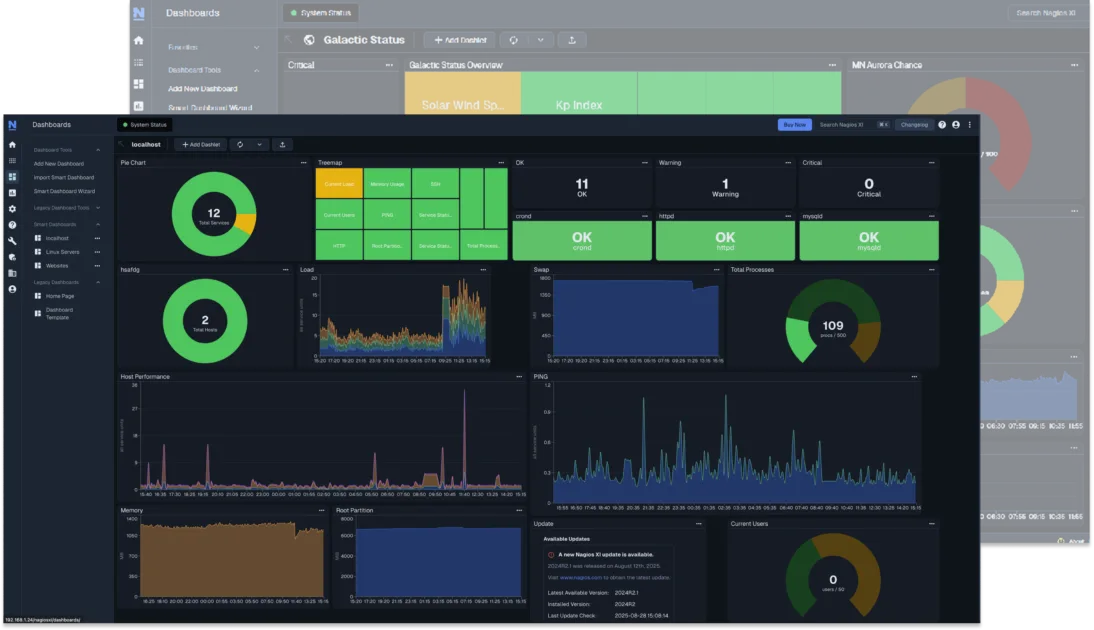Collapse the Dashboard Tools section
The height and width of the screenshot is (630, 1094).
[x=99, y=149]
